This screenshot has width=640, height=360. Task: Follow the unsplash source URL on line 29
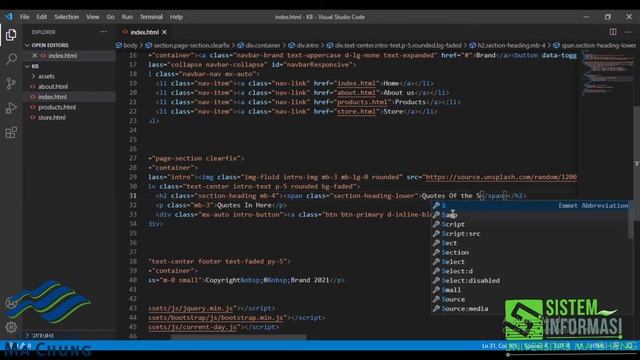tap(501, 177)
